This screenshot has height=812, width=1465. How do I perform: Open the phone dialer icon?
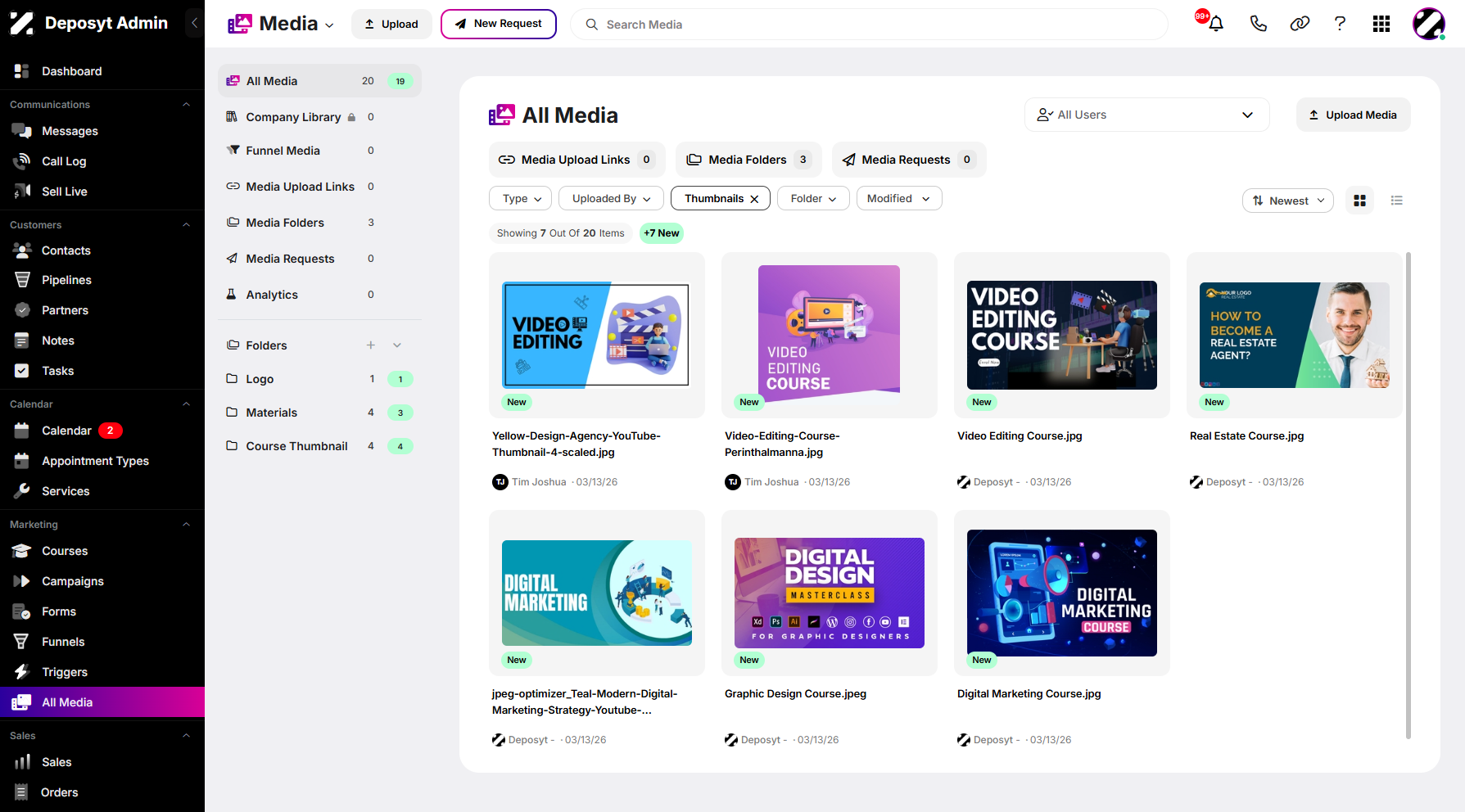[x=1259, y=24]
